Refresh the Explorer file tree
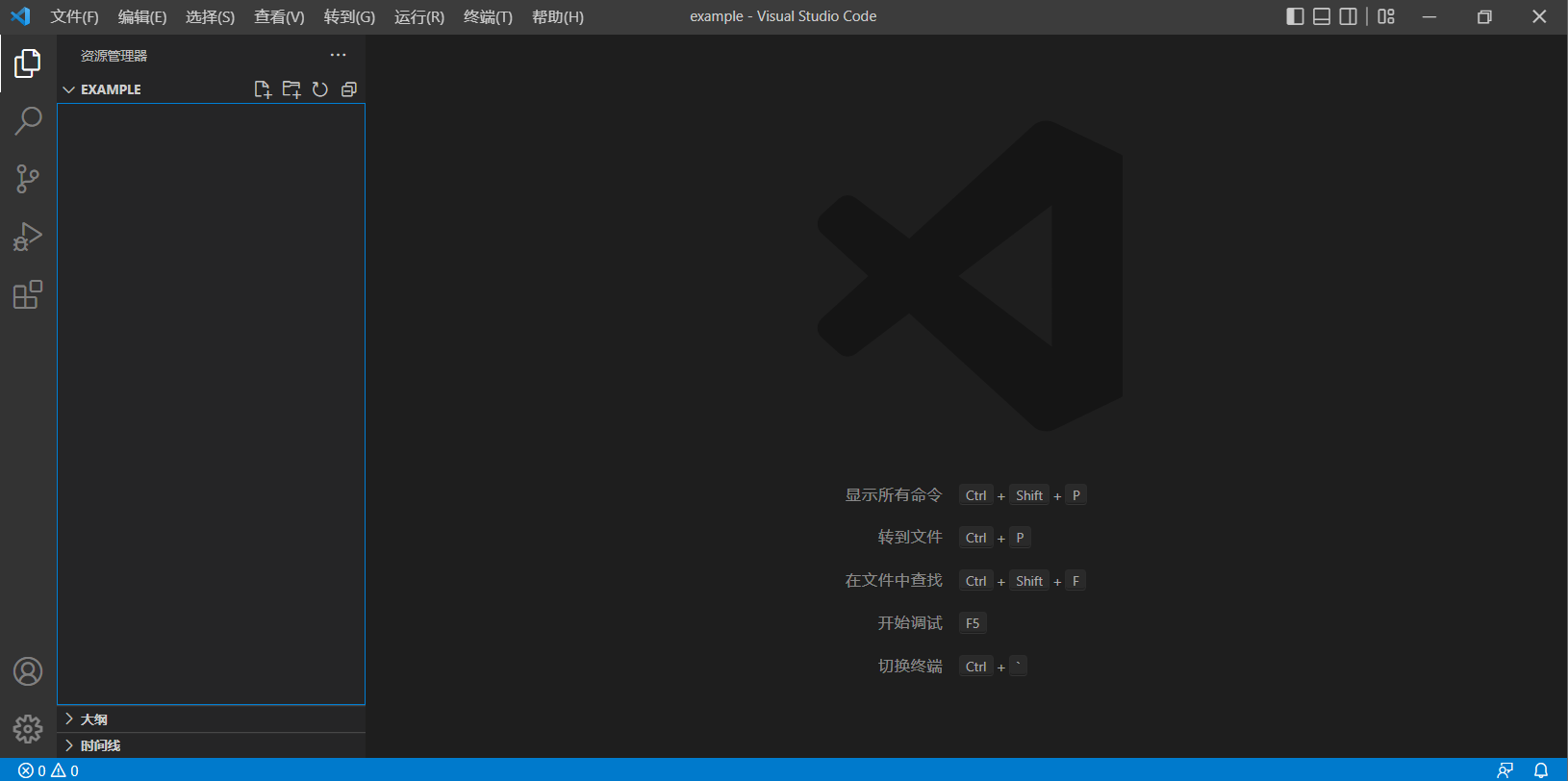The height and width of the screenshot is (781, 1568). click(320, 89)
